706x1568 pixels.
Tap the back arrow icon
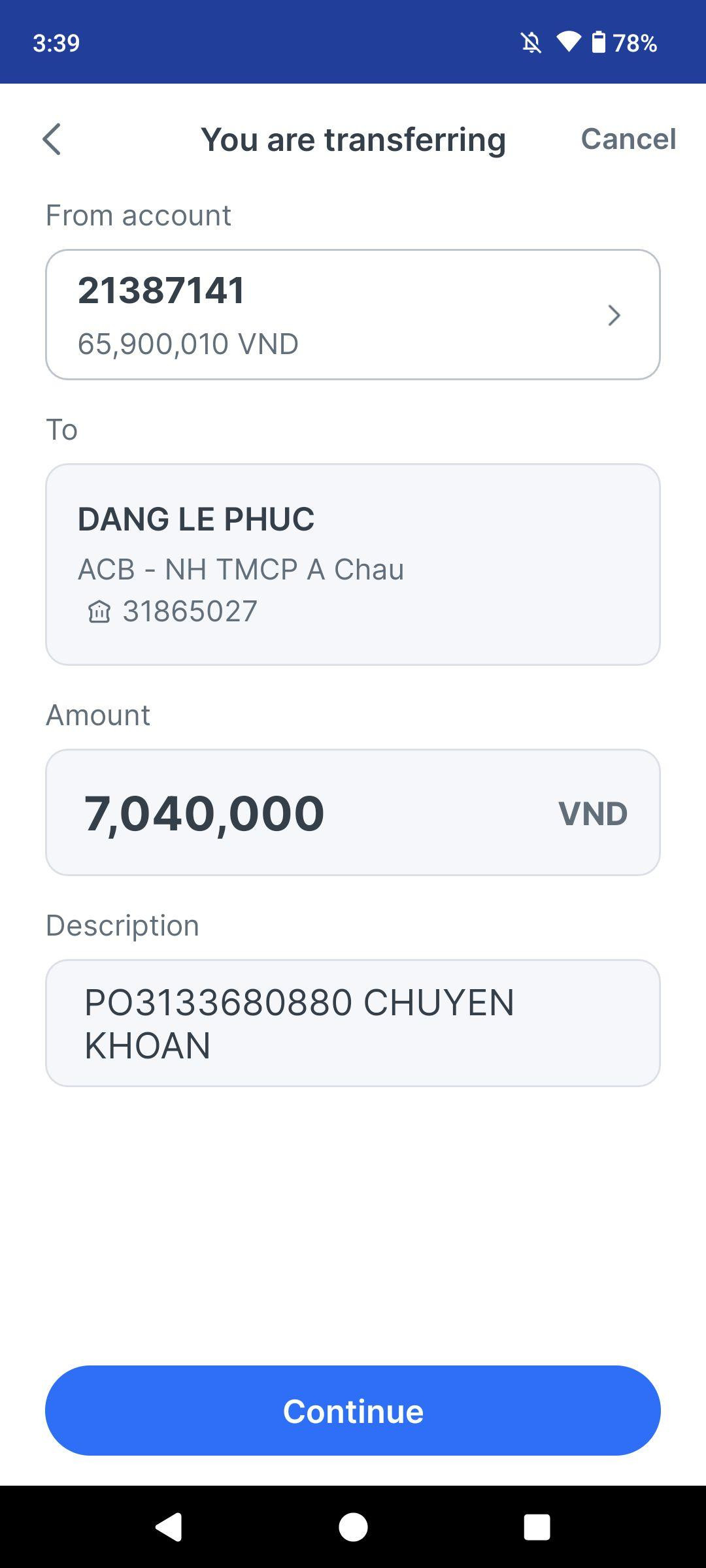pyautogui.click(x=52, y=139)
